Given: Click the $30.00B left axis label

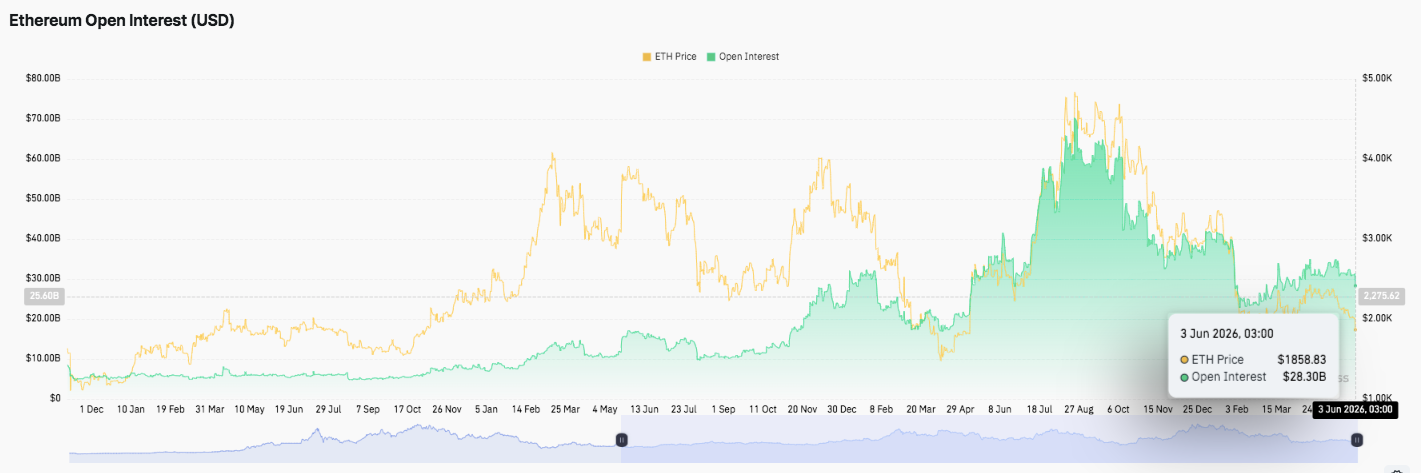Looking at the screenshot, I should click(42, 278).
